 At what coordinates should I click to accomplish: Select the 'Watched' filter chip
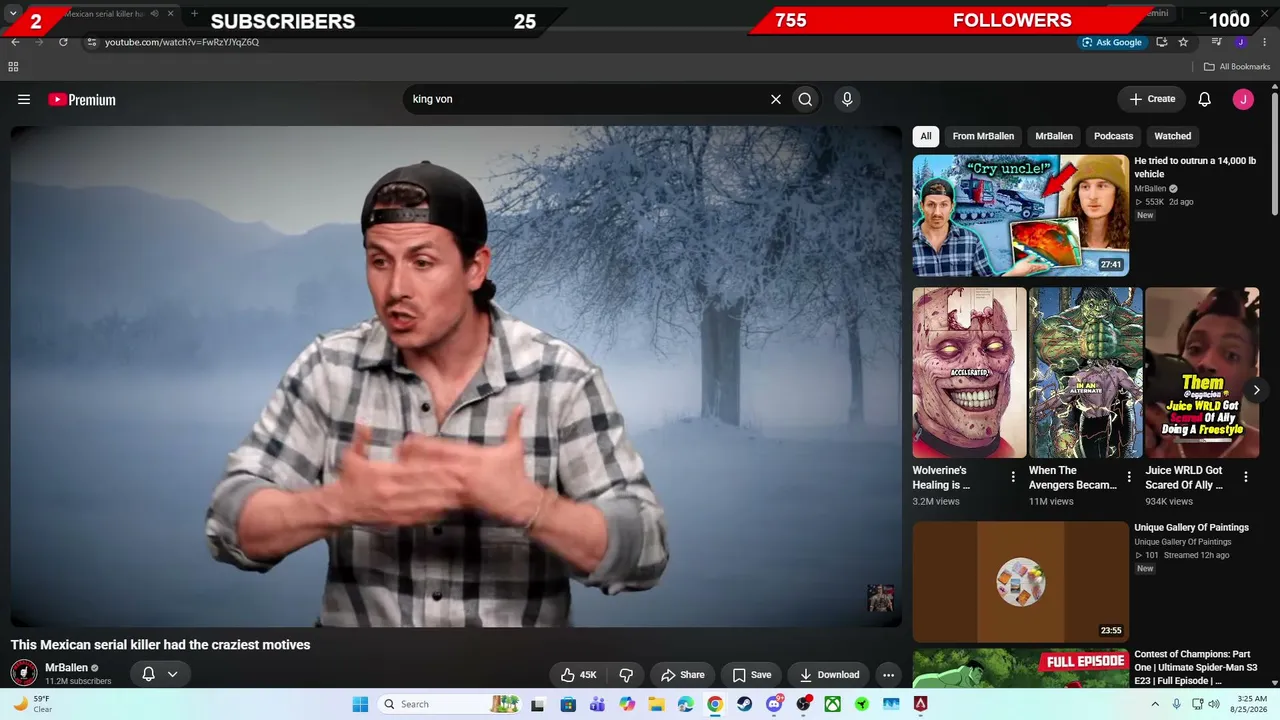tap(1173, 136)
